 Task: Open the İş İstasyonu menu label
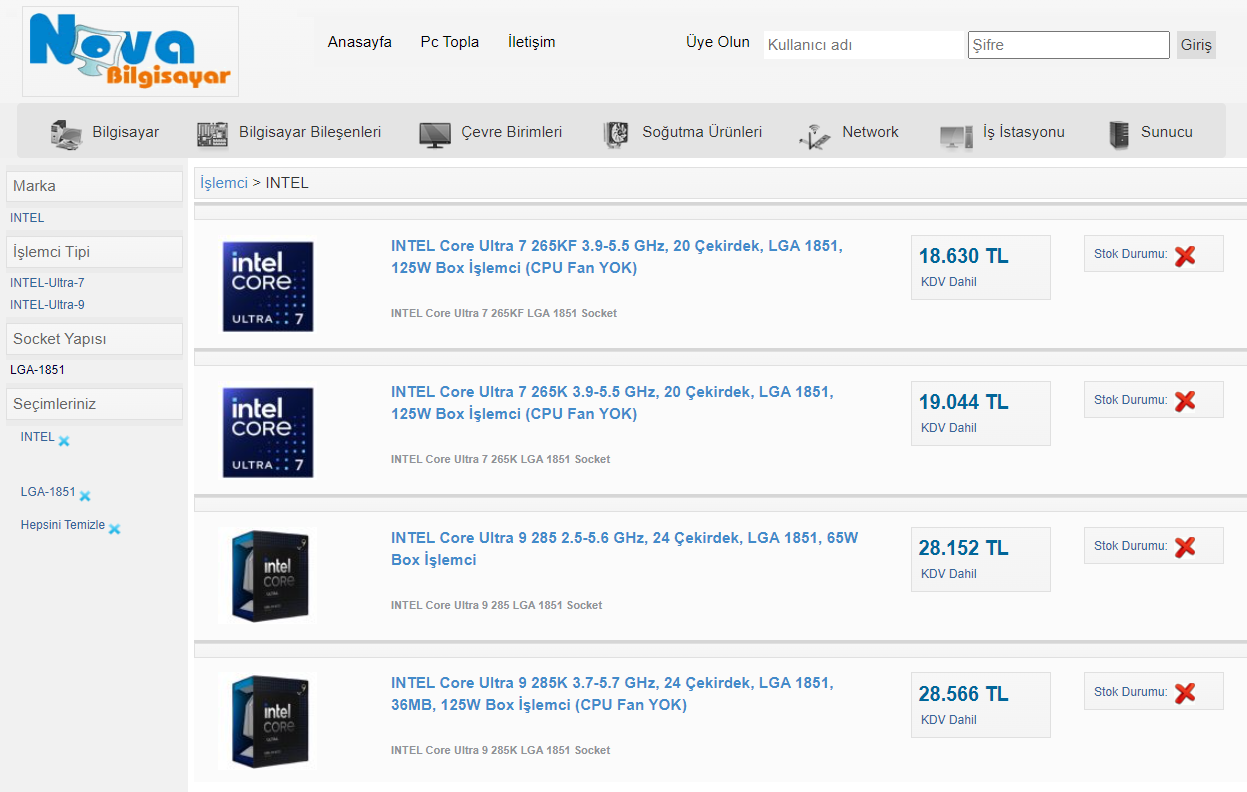1024,132
